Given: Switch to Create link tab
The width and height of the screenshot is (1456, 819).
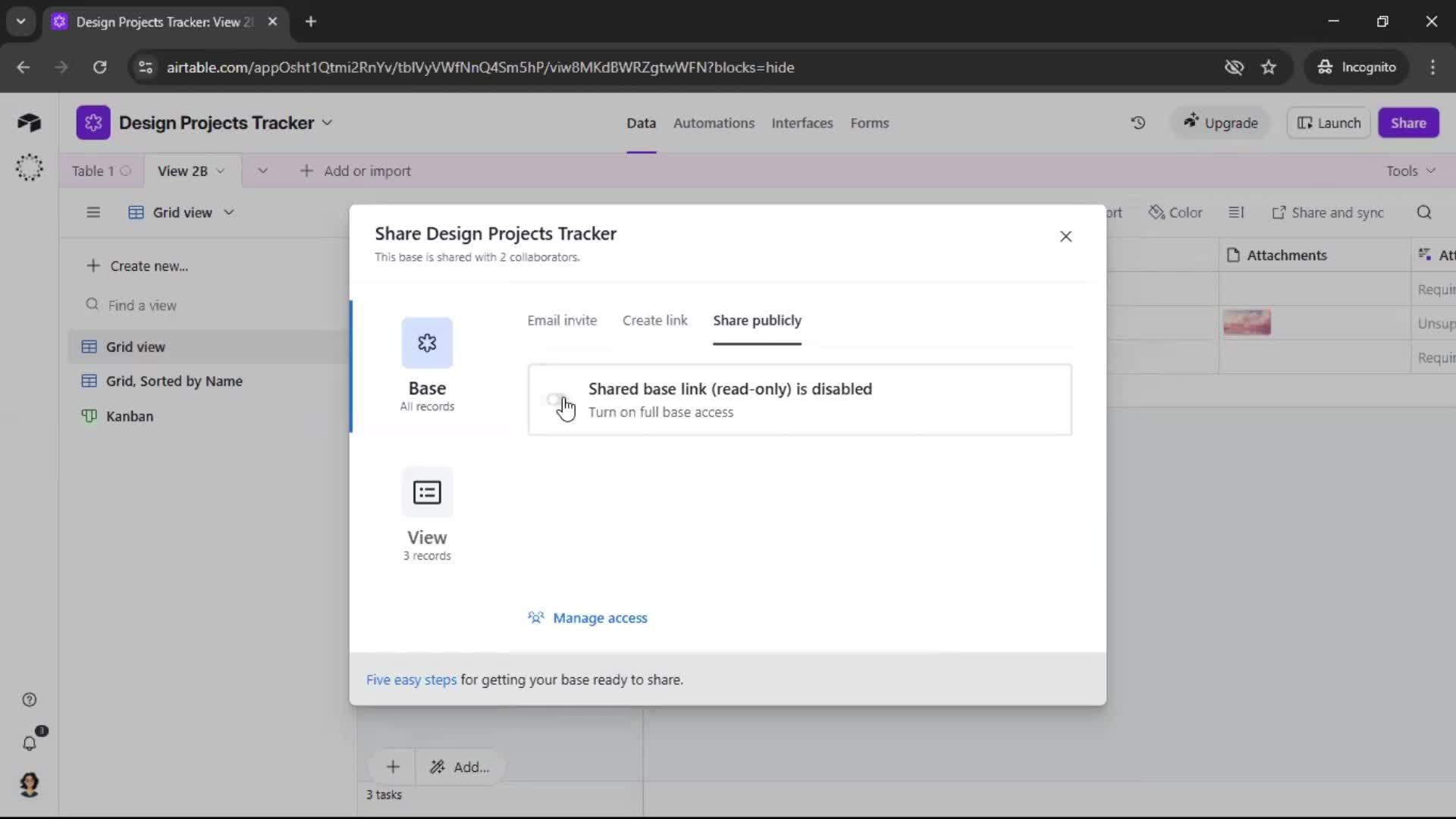Looking at the screenshot, I should (654, 321).
